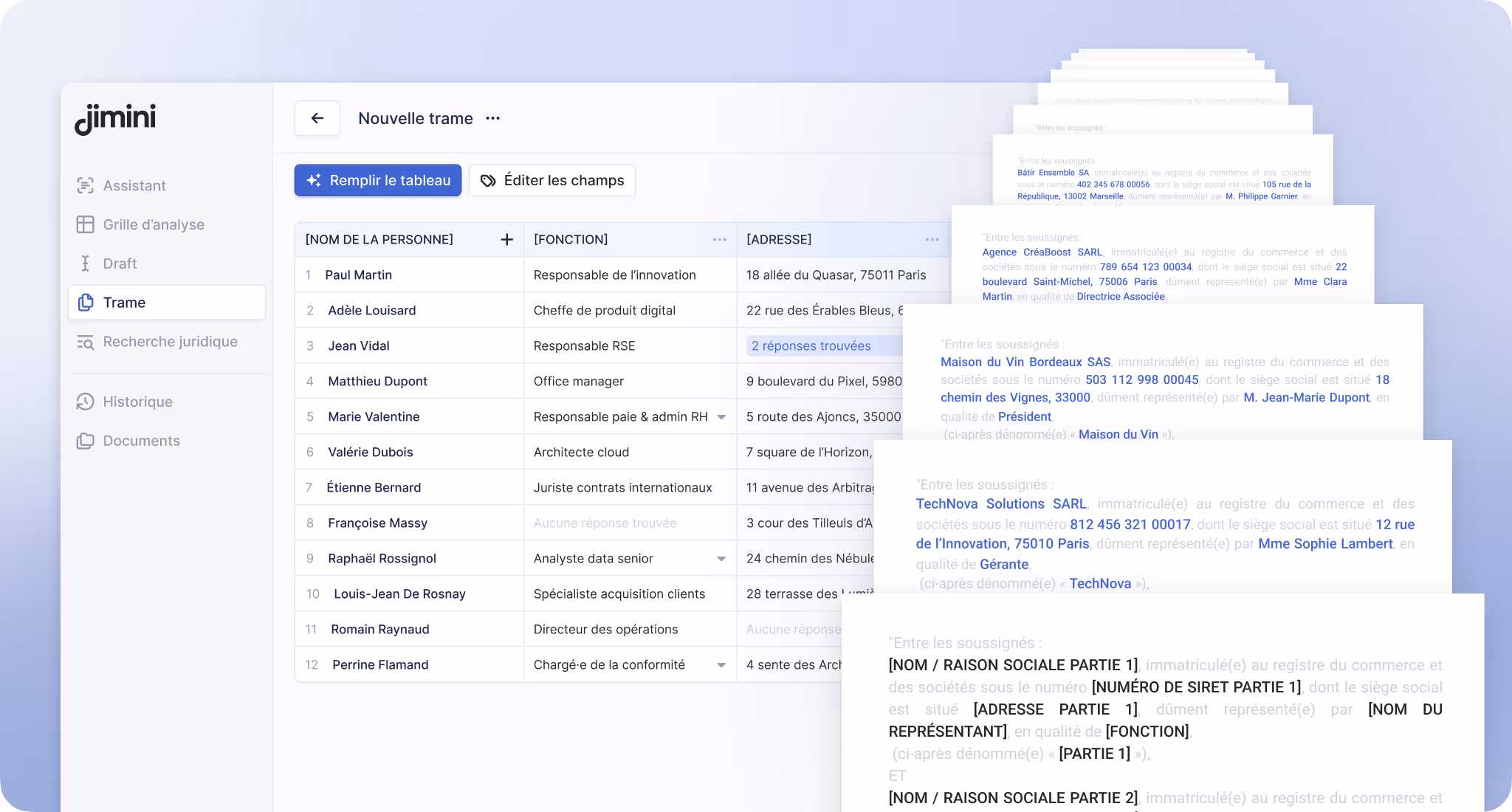Open dropdown in Raphaël Rossignol's function cell
The width and height of the screenshot is (1512, 812).
(721, 559)
